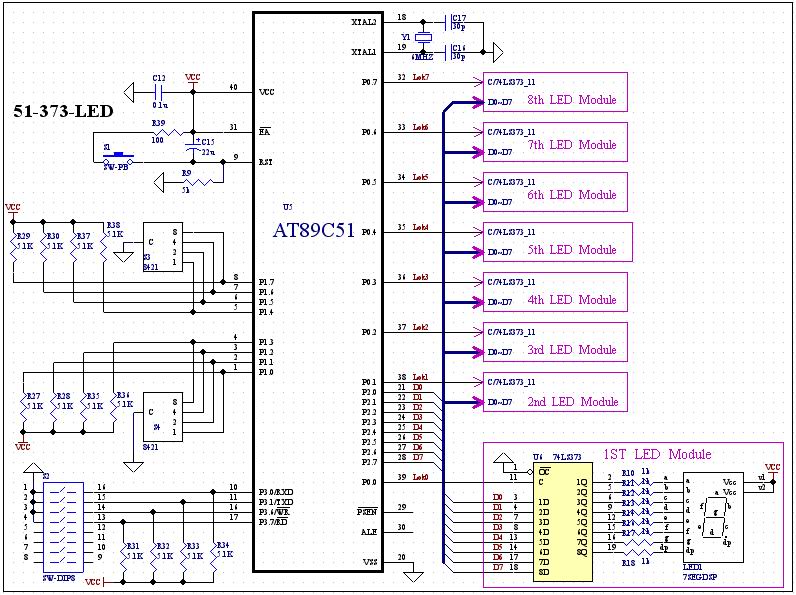
Task: Click the XTAL1 pin label
Action: (363, 52)
